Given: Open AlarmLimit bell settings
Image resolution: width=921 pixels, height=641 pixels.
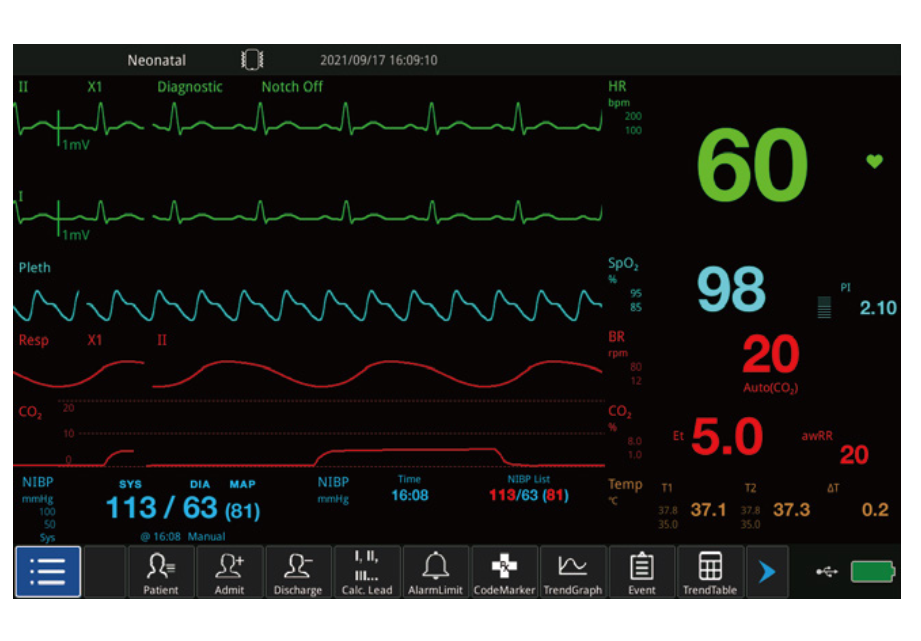Looking at the screenshot, I should (435, 572).
